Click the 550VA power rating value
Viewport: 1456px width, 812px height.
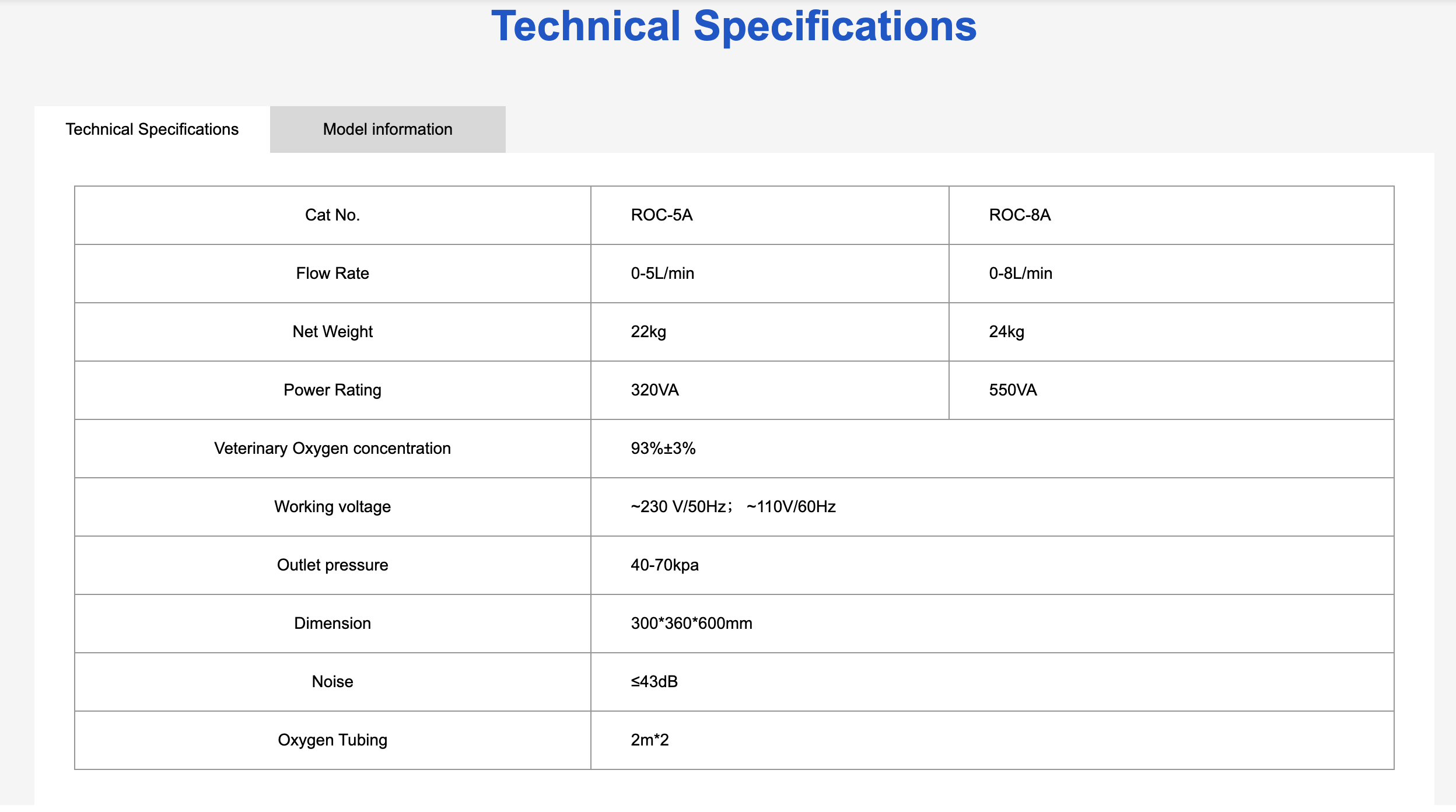[1013, 390]
